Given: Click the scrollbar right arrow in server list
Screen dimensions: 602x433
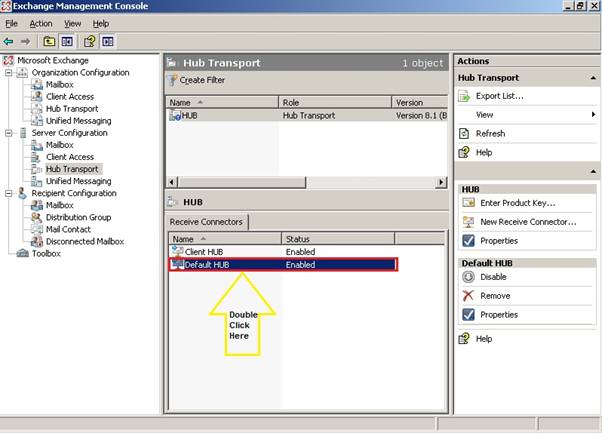Looking at the screenshot, I should pyautogui.click(x=441, y=182).
